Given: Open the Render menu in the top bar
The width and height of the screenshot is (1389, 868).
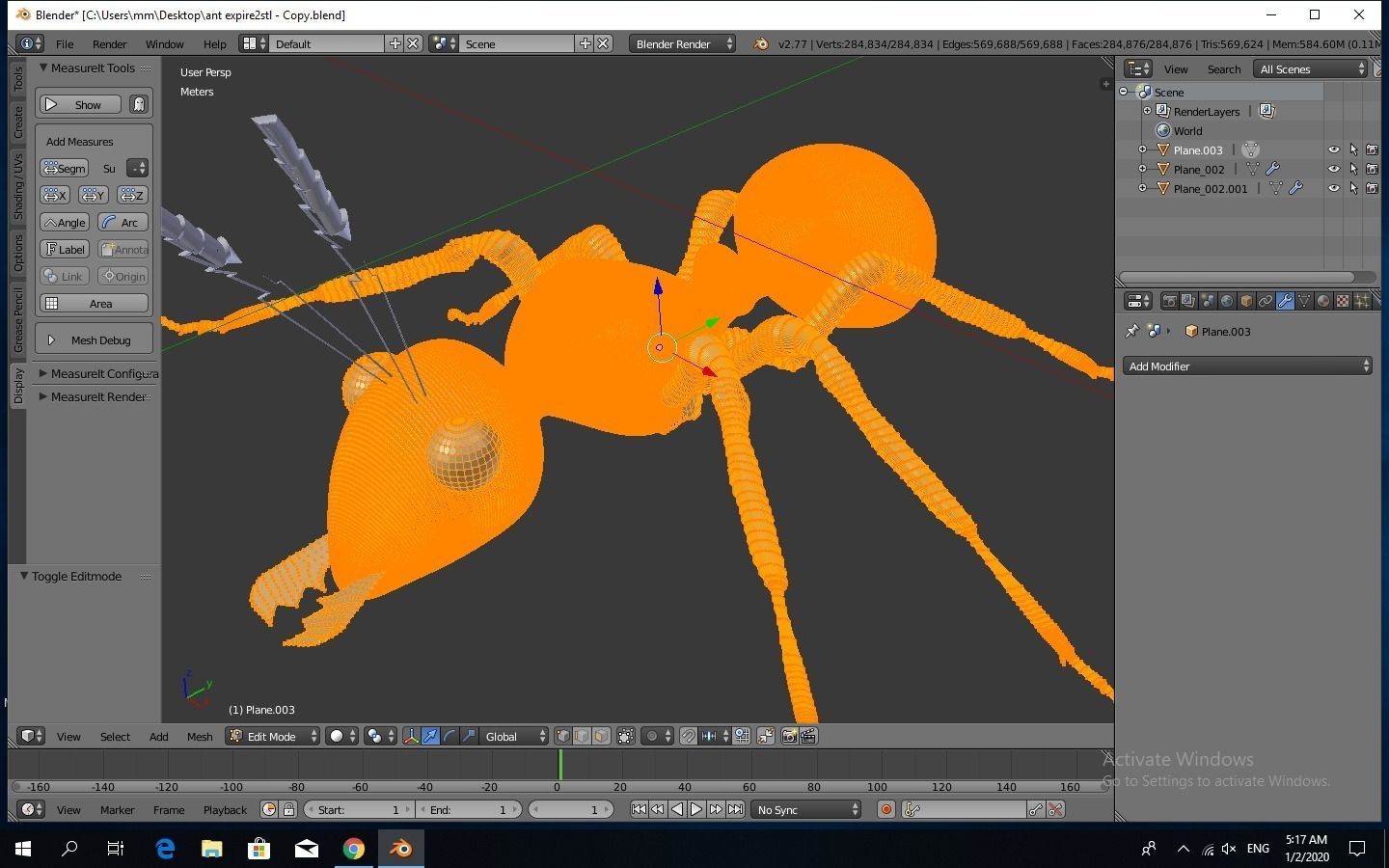Looking at the screenshot, I should click(109, 43).
